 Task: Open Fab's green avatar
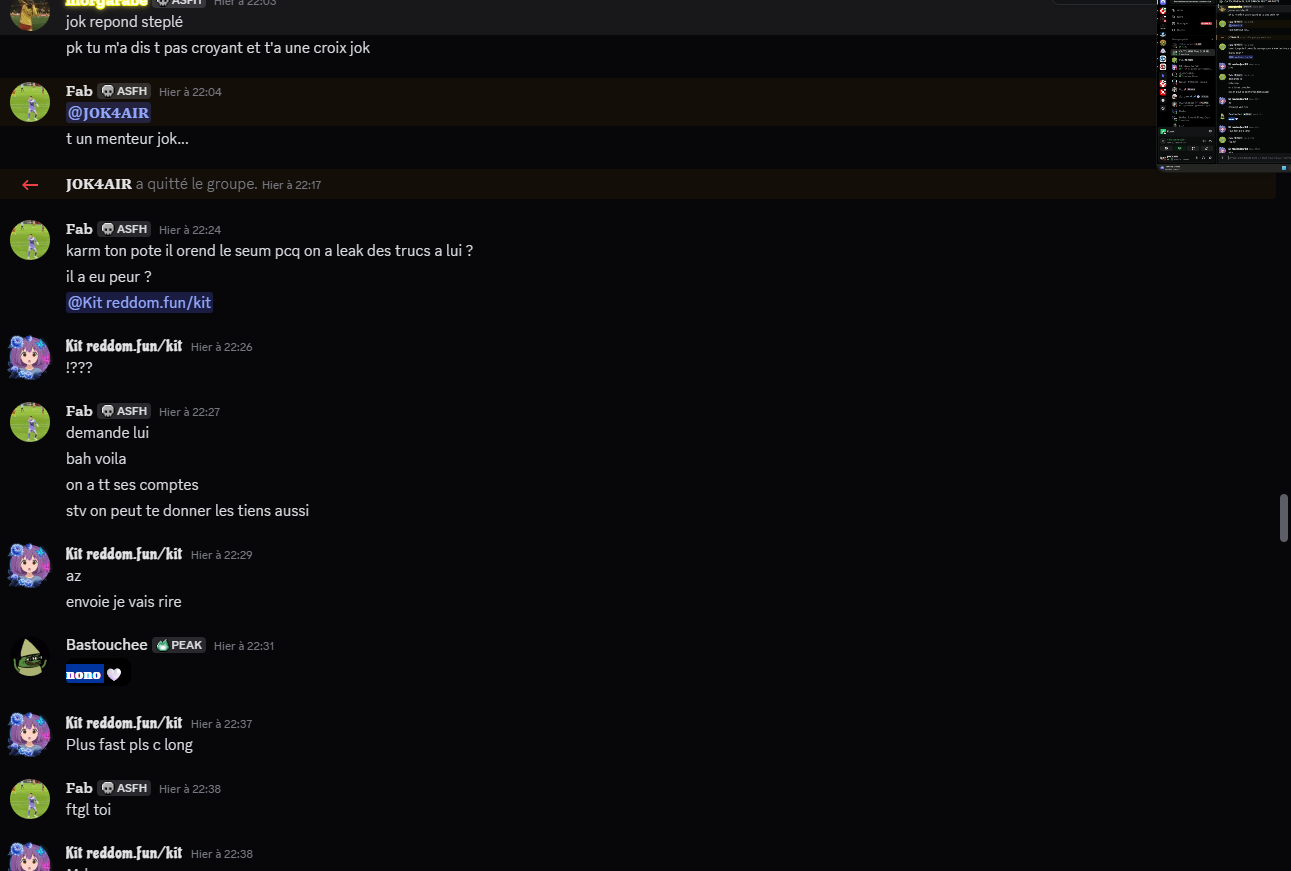(x=30, y=101)
